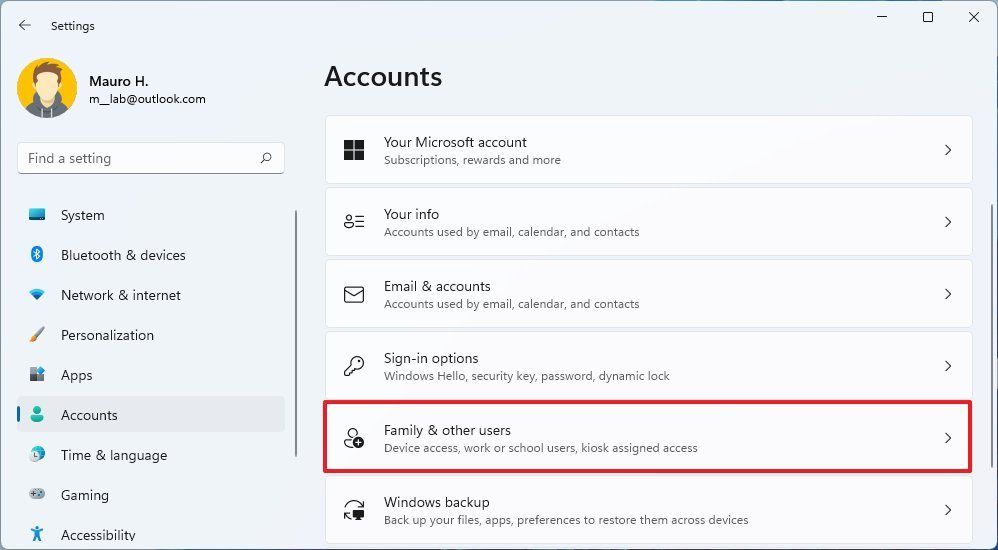The width and height of the screenshot is (998, 550).
Task: Maximize the Settings window
Action: [928, 17]
